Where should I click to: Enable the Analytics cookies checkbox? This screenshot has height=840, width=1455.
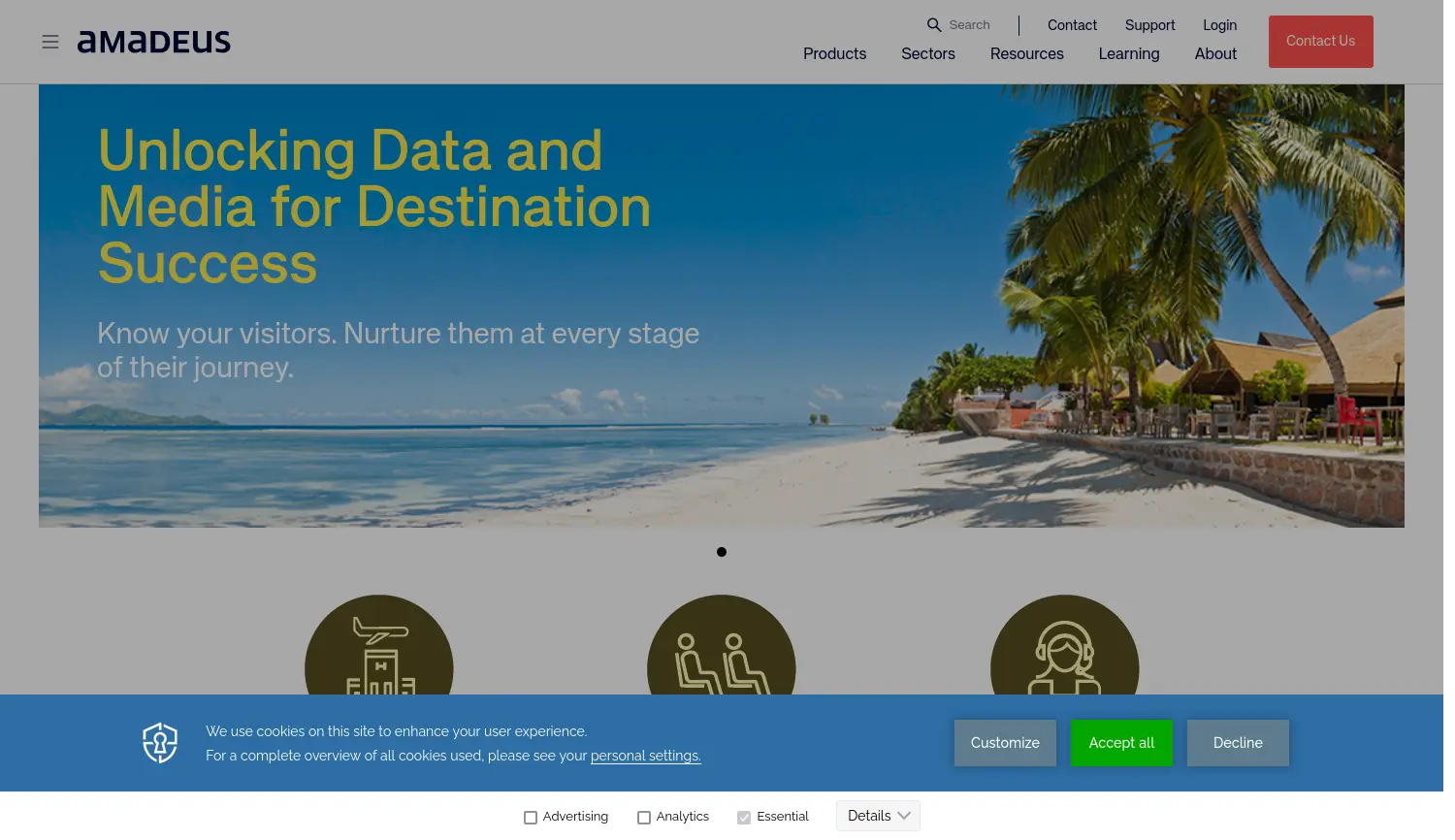click(644, 818)
